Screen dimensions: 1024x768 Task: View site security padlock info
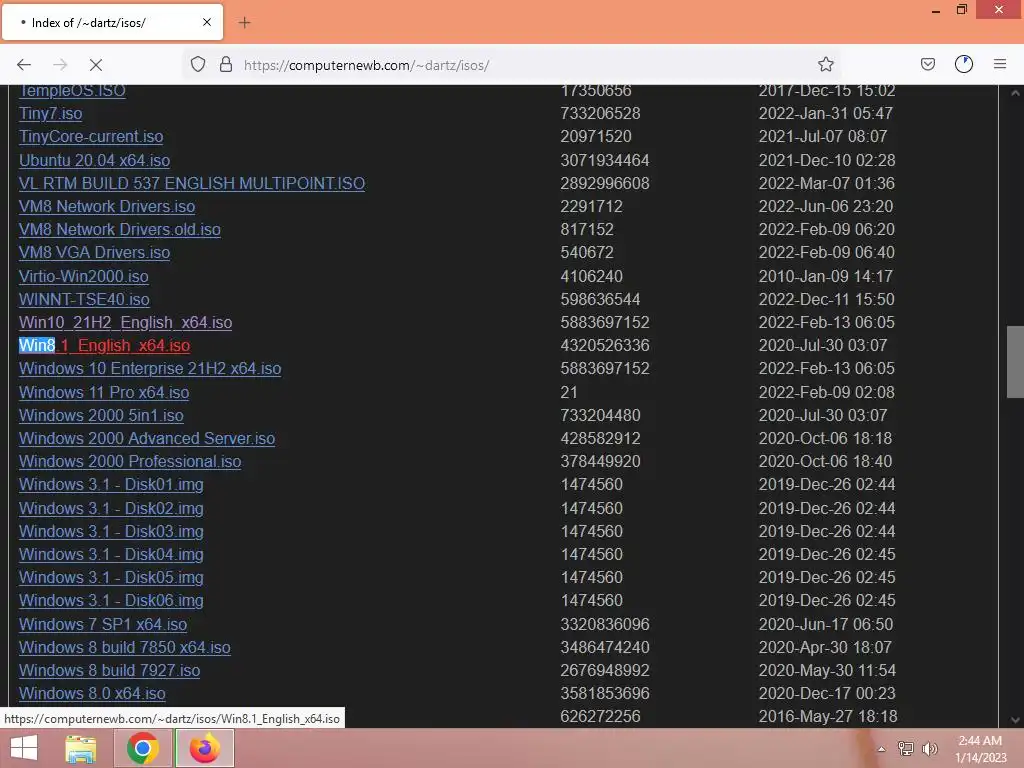click(x=226, y=64)
